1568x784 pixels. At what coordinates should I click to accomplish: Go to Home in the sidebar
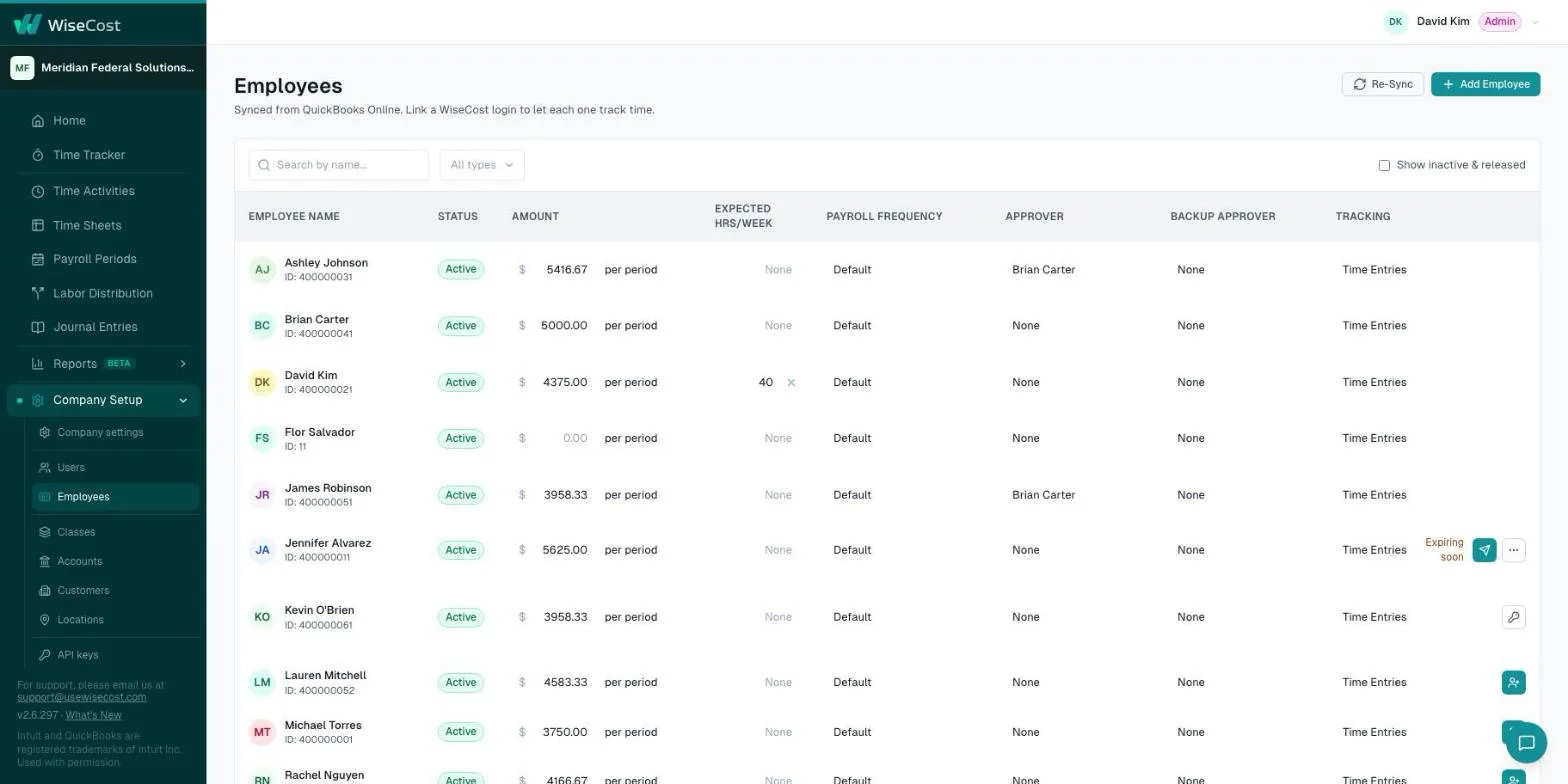point(69,121)
